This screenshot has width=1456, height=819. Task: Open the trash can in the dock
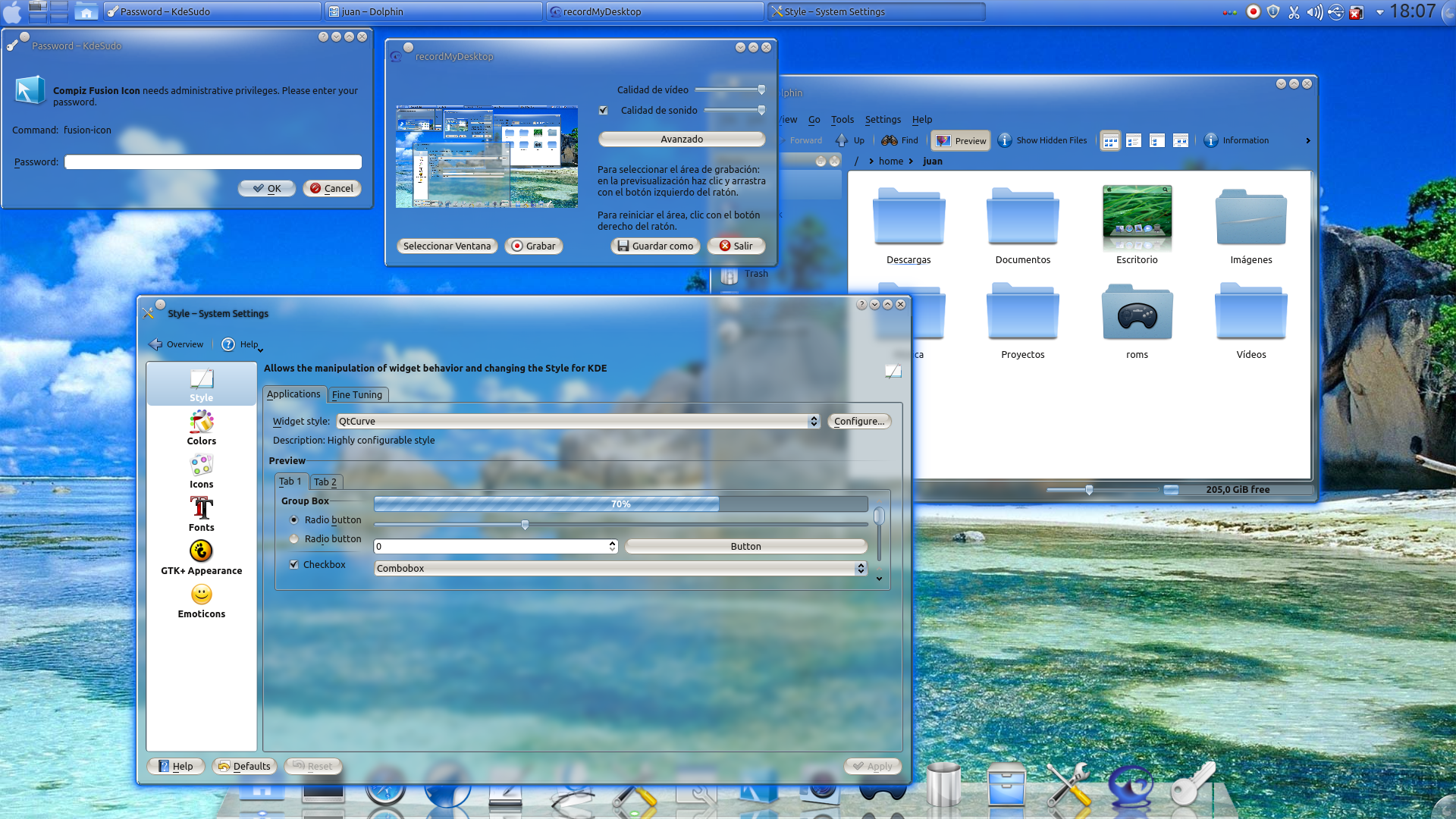tap(943, 783)
